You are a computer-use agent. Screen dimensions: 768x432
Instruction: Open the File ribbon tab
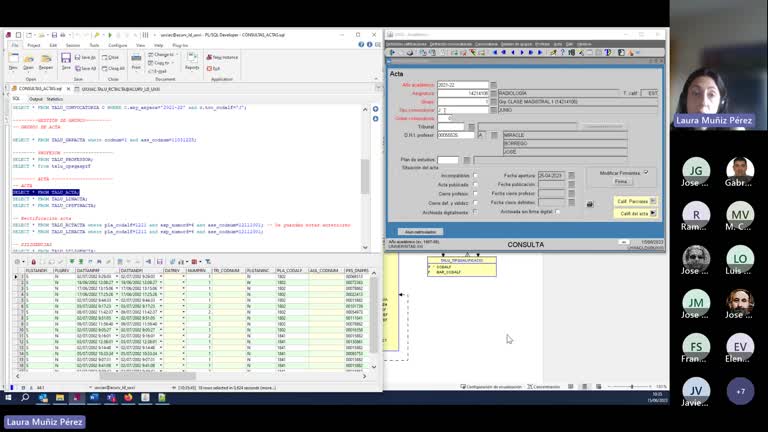[x=15, y=45]
